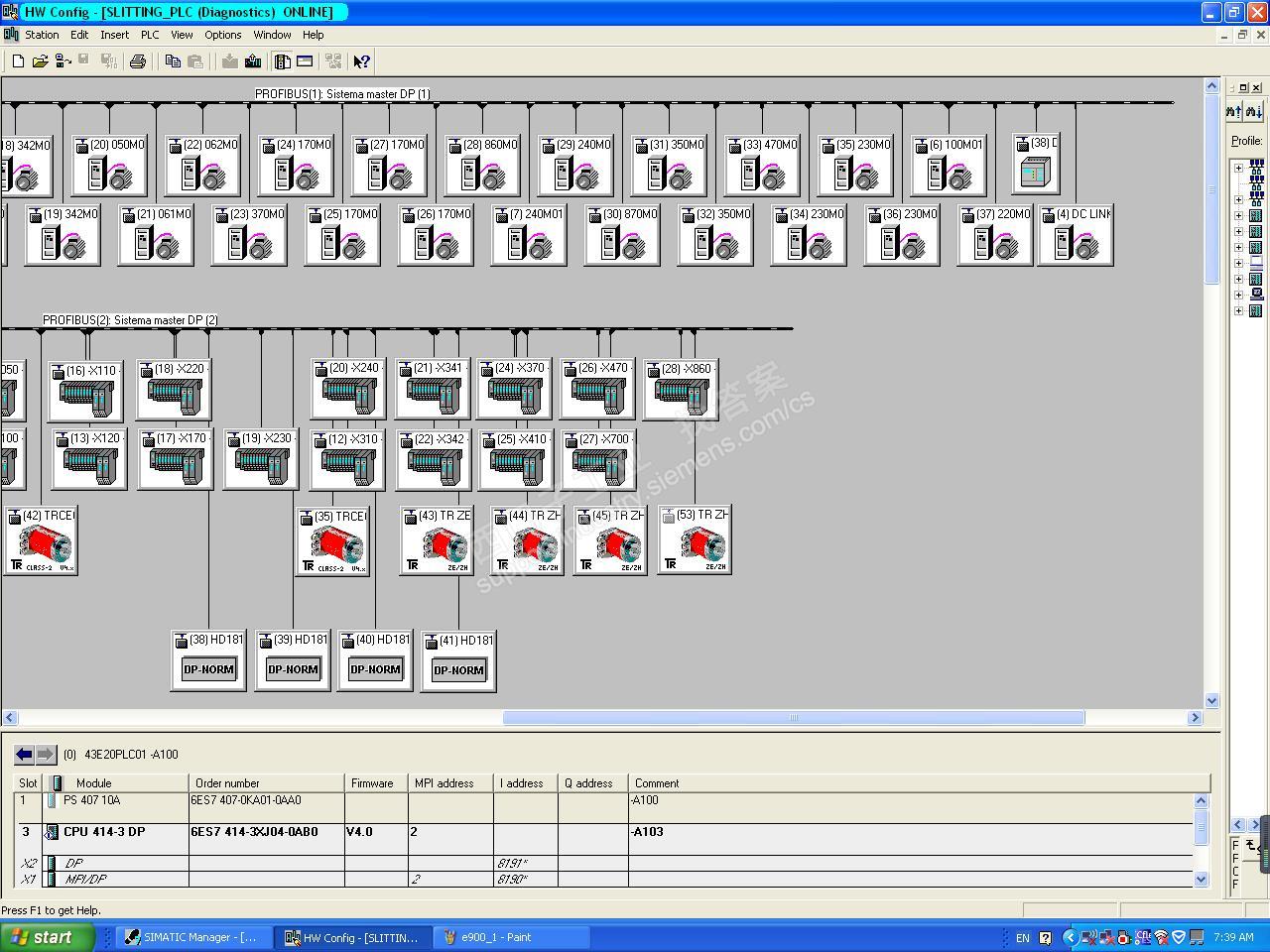Click the MPI address column header

pos(450,783)
